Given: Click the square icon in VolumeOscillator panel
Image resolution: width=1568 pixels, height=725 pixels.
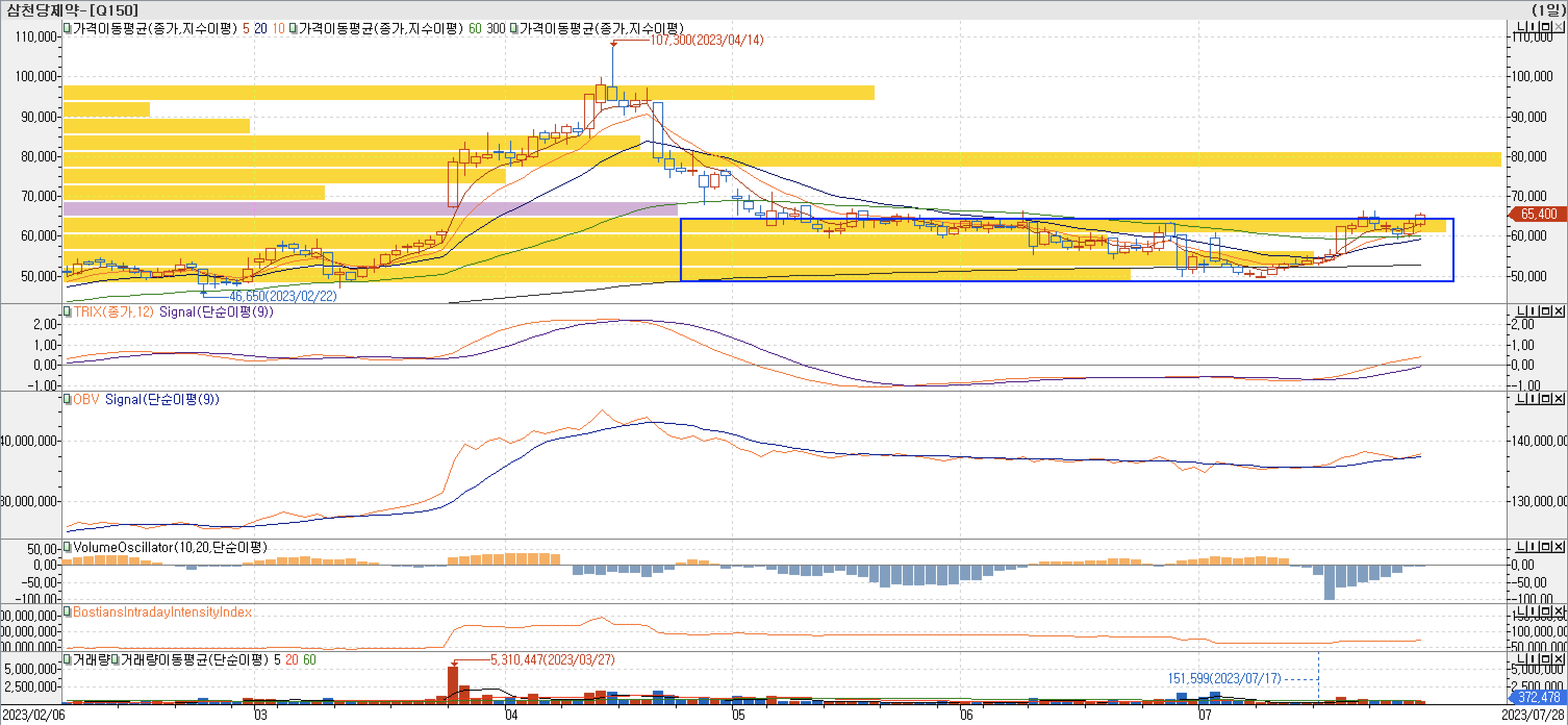Looking at the screenshot, I should point(1546,547).
